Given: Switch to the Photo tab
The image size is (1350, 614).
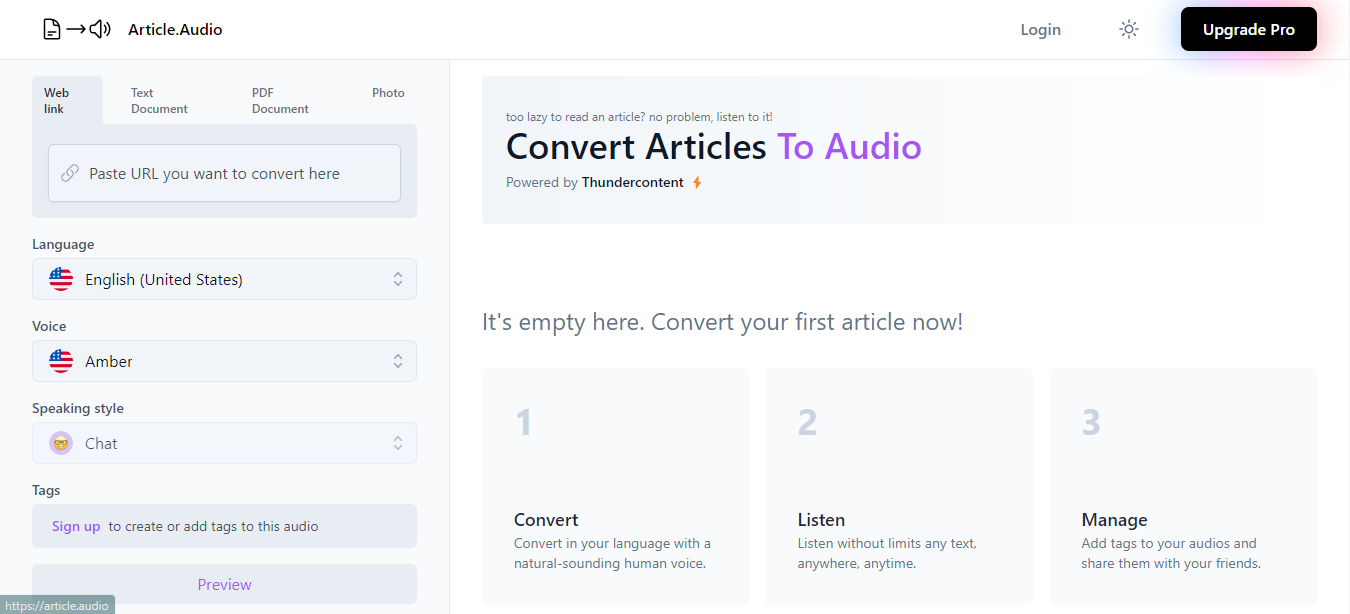Looking at the screenshot, I should click(x=388, y=93).
